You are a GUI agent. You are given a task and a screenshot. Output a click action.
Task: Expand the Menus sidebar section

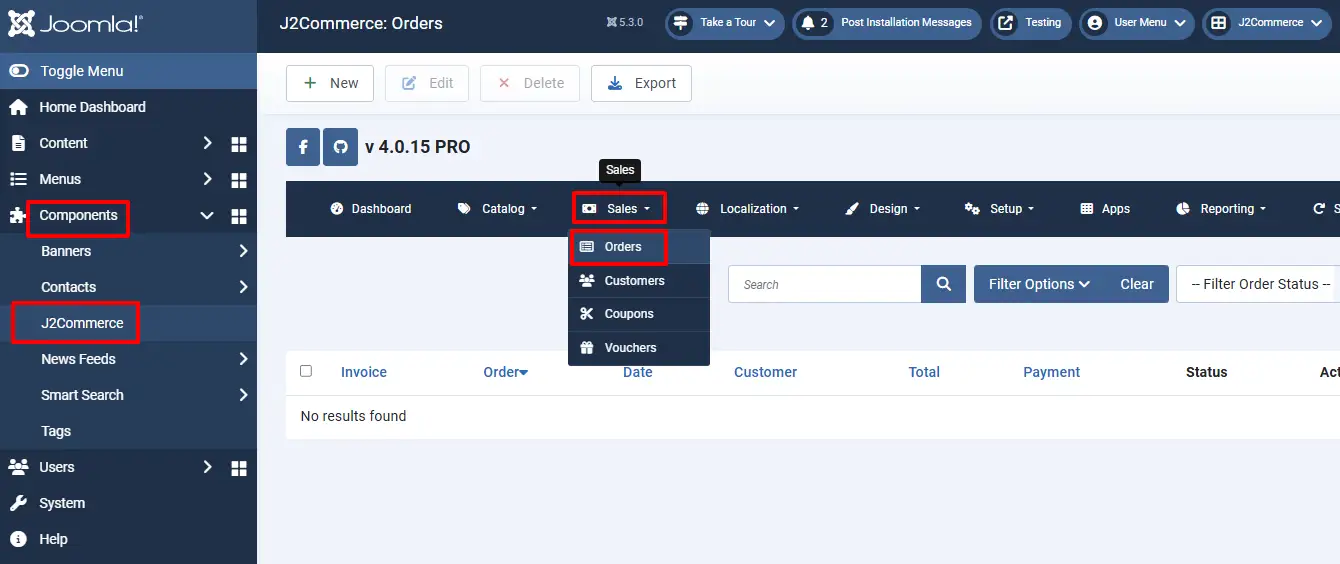tap(207, 179)
